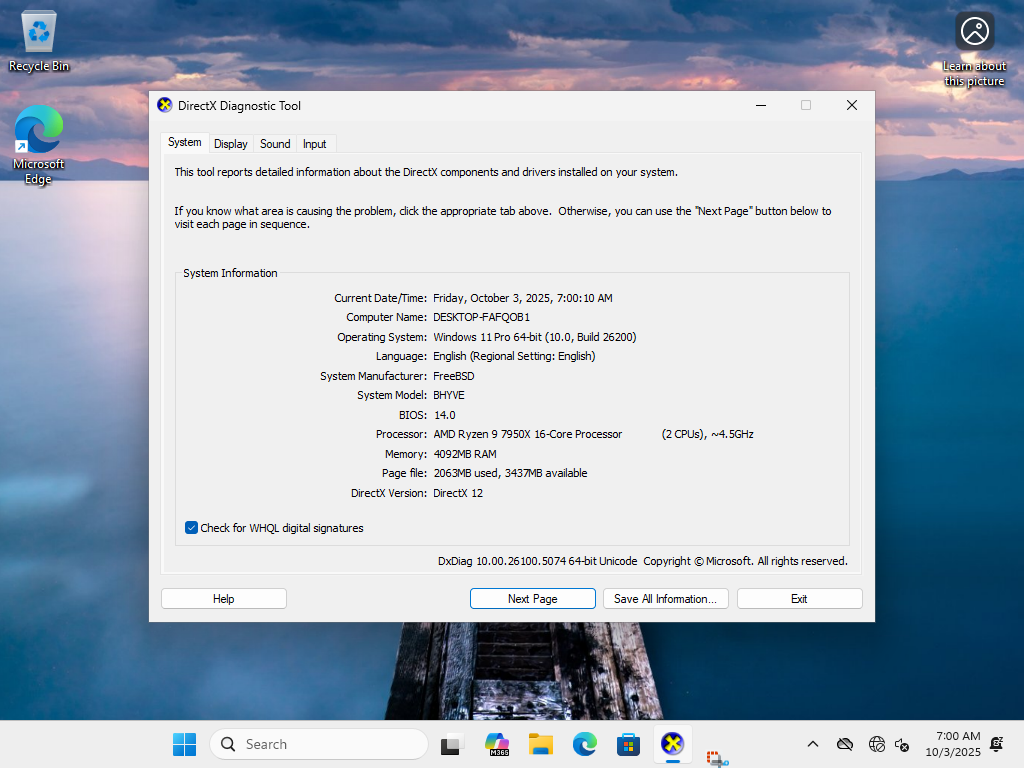Click Save All Information button
The height and width of the screenshot is (768, 1024).
point(665,599)
